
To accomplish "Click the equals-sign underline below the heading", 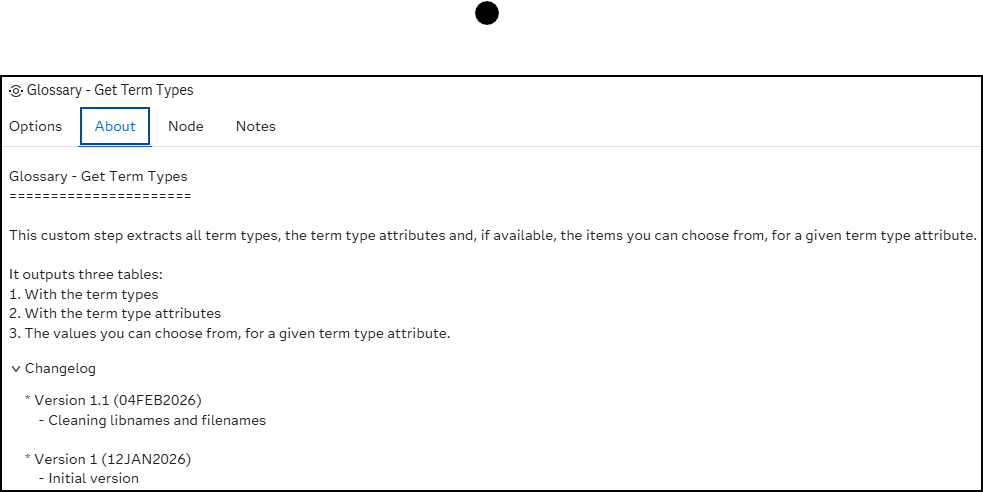I will (x=100, y=196).
